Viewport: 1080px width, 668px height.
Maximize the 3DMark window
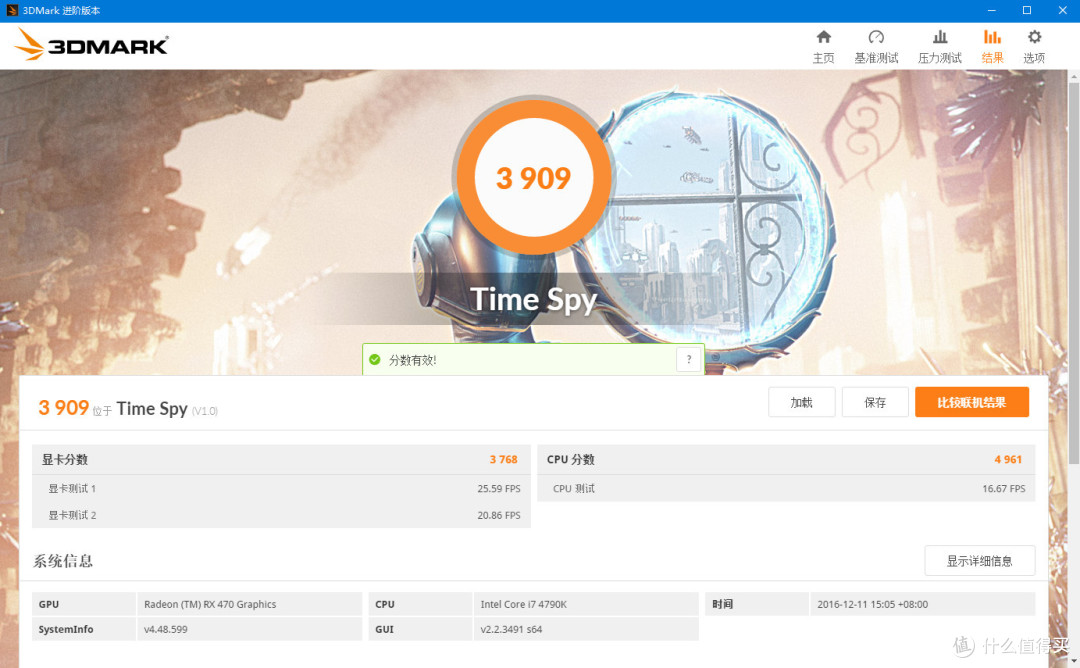tap(1027, 10)
